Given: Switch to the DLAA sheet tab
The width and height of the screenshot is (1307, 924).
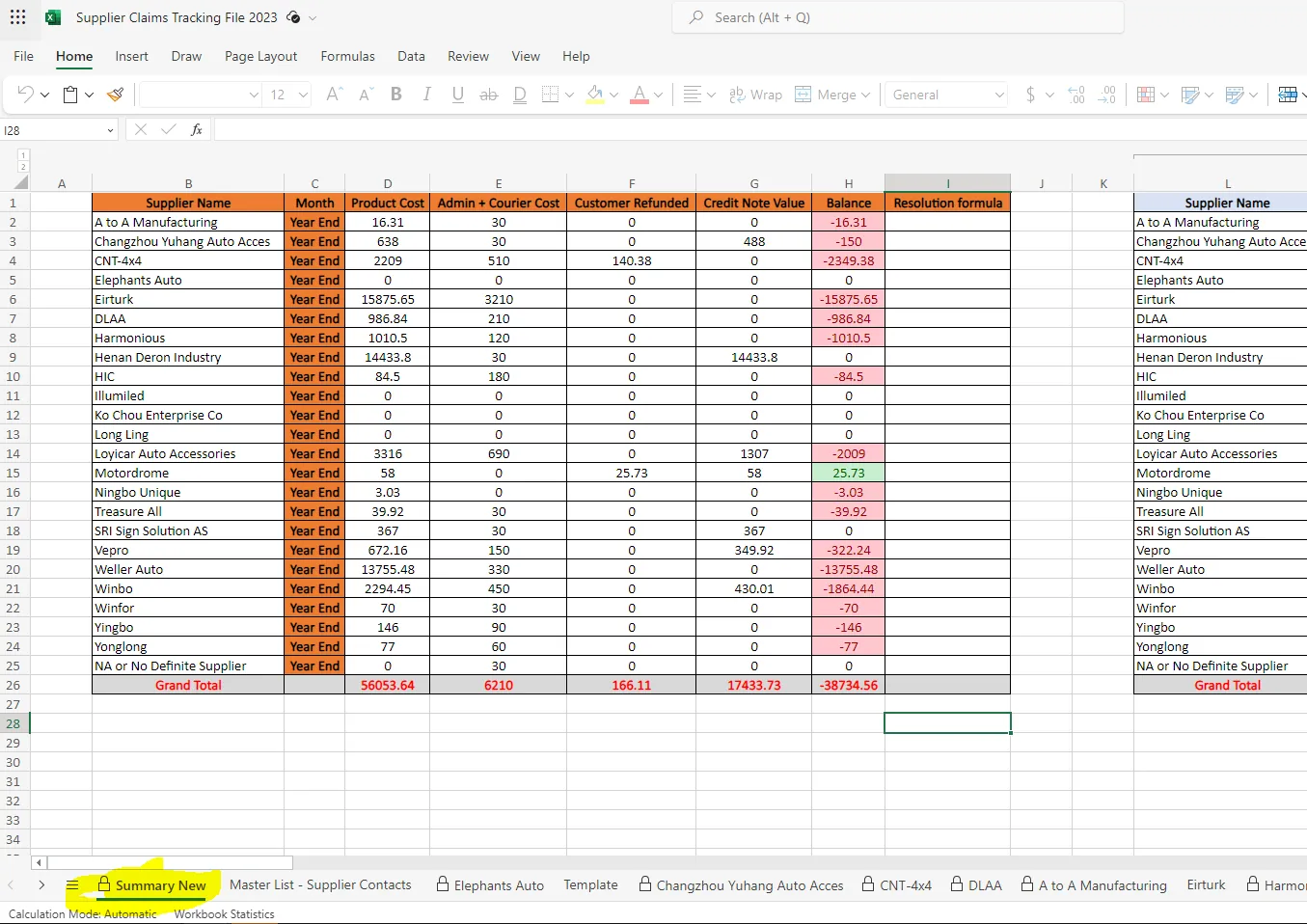Looking at the screenshot, I should (x=976, y=884).
